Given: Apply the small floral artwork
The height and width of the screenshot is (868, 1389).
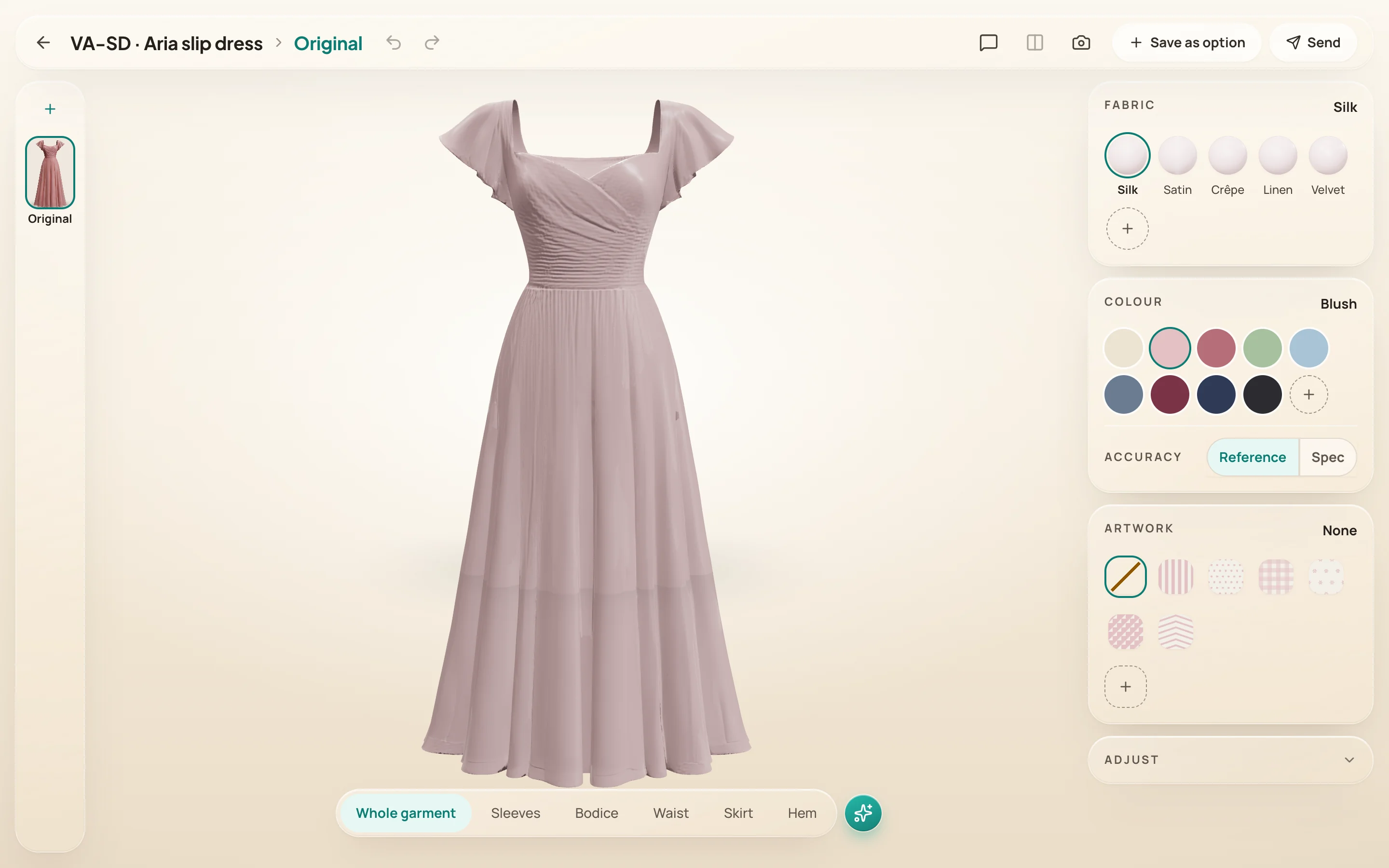Looking at the screenshot, I should [1326, 576].
